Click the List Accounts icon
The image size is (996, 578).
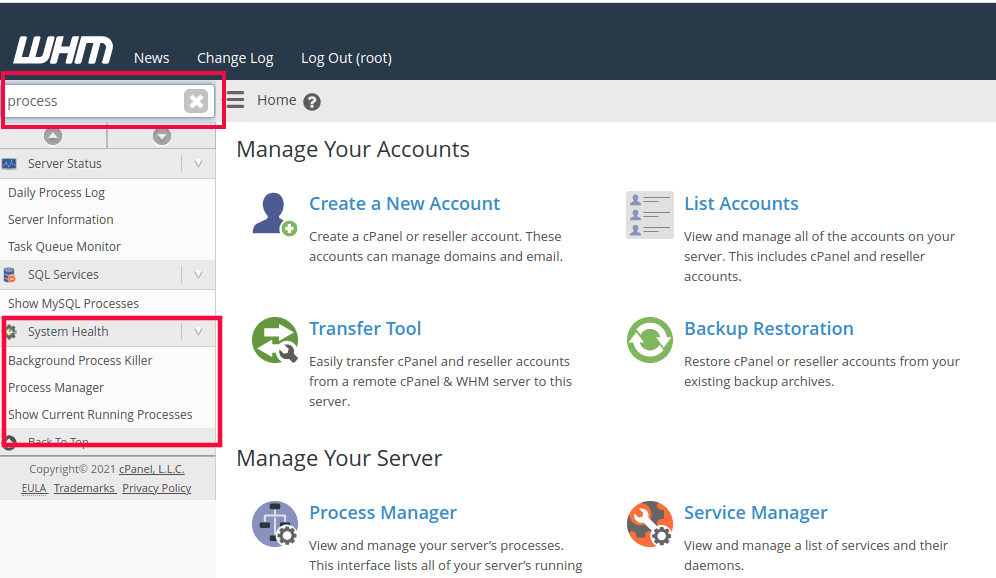[x=649, y=214]
